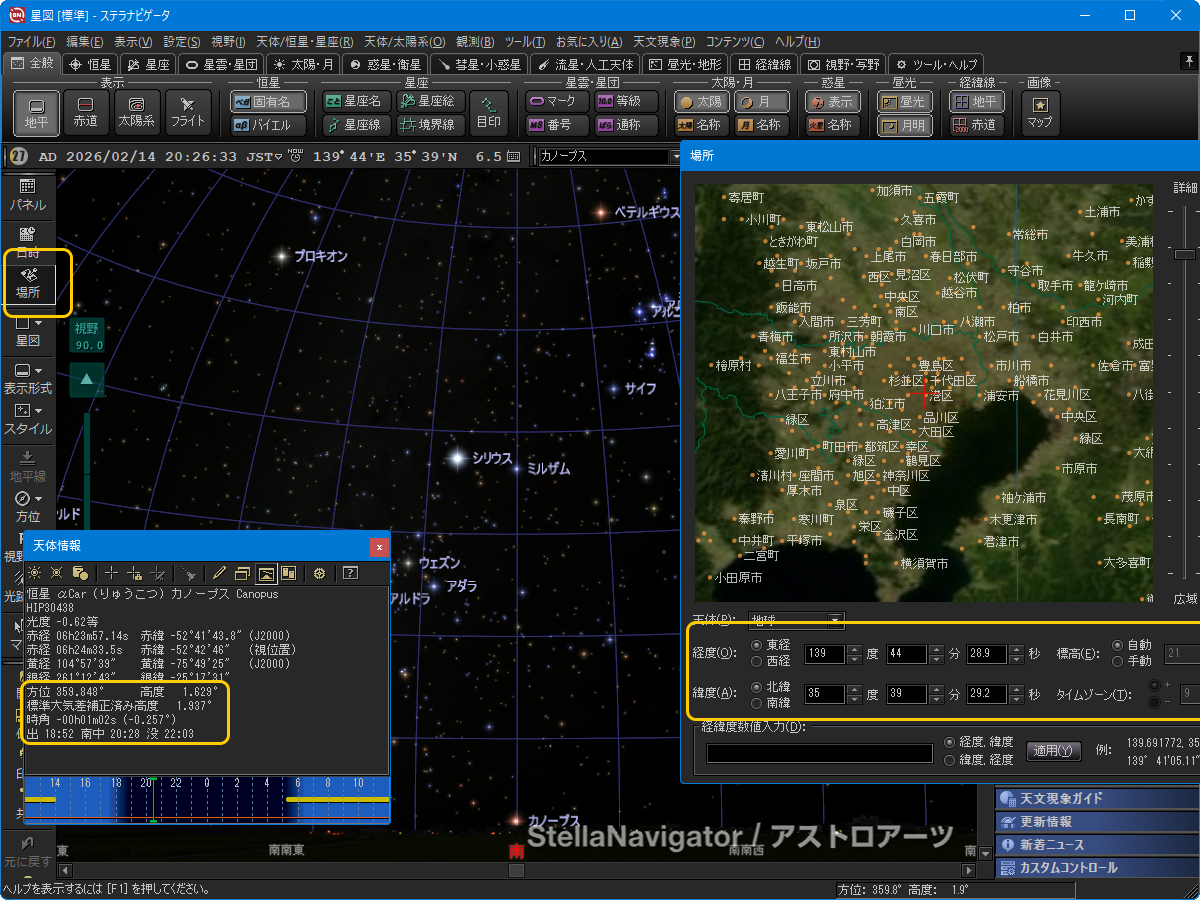Screen dimensions: 1200x900
Task: Click the pencil edit icon in 天体情報
Action: (x=219, y=573)
